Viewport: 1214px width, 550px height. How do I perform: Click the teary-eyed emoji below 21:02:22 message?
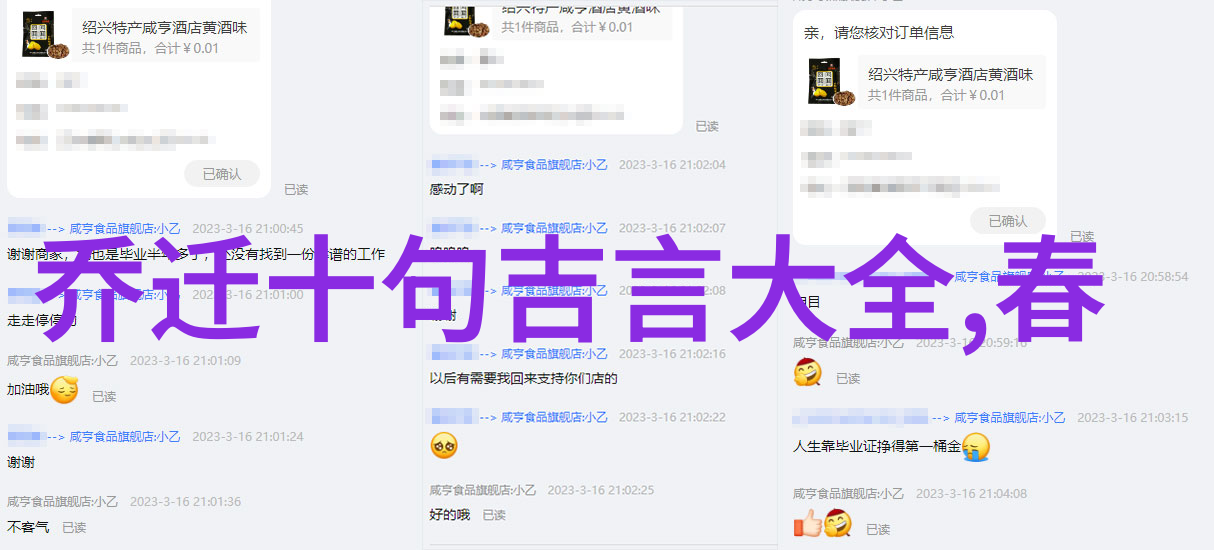pos(444,445)
